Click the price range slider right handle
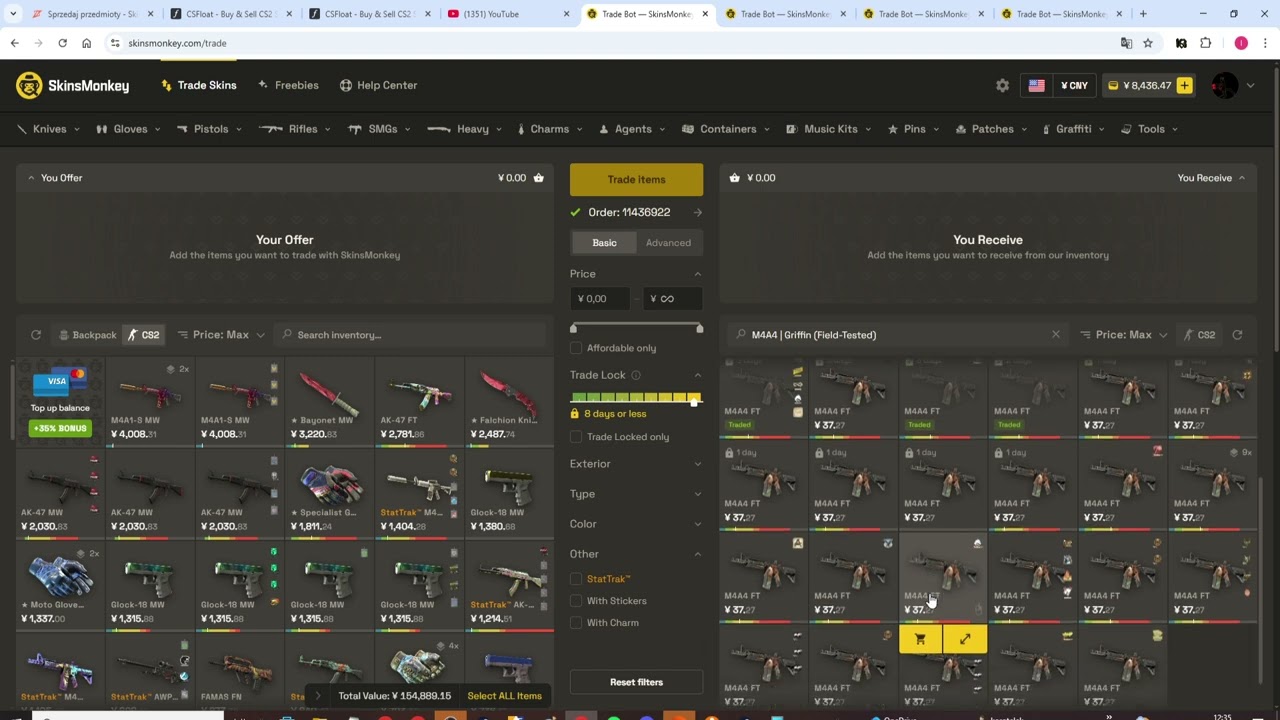Image resolution: width=1280 pixels, height=720 pixels. click(699, 328)
